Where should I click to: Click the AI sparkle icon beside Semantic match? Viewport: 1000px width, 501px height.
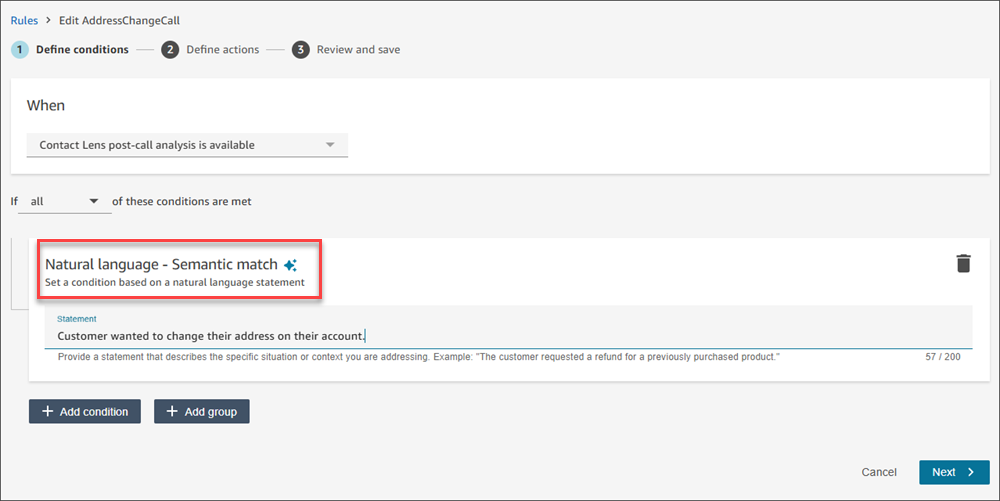pos(290,265)
